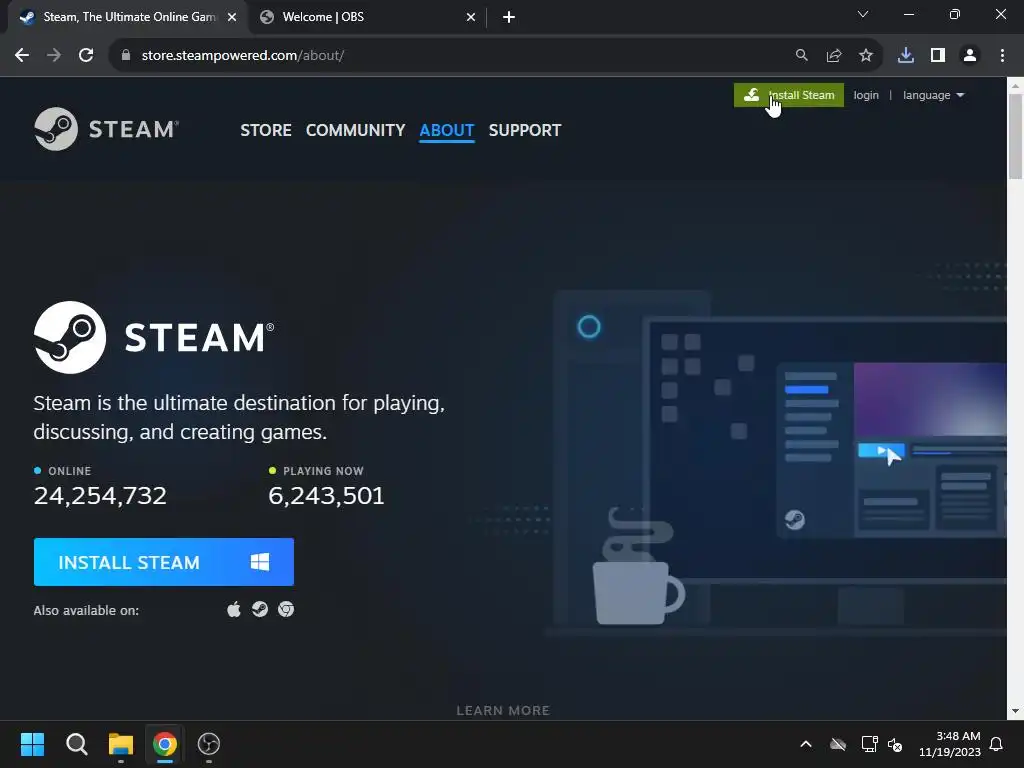This screenshot has height=768, width=1024.
Task: Open the Chrome profile icon
Action: pyautogui.click(x=970, y=56)
